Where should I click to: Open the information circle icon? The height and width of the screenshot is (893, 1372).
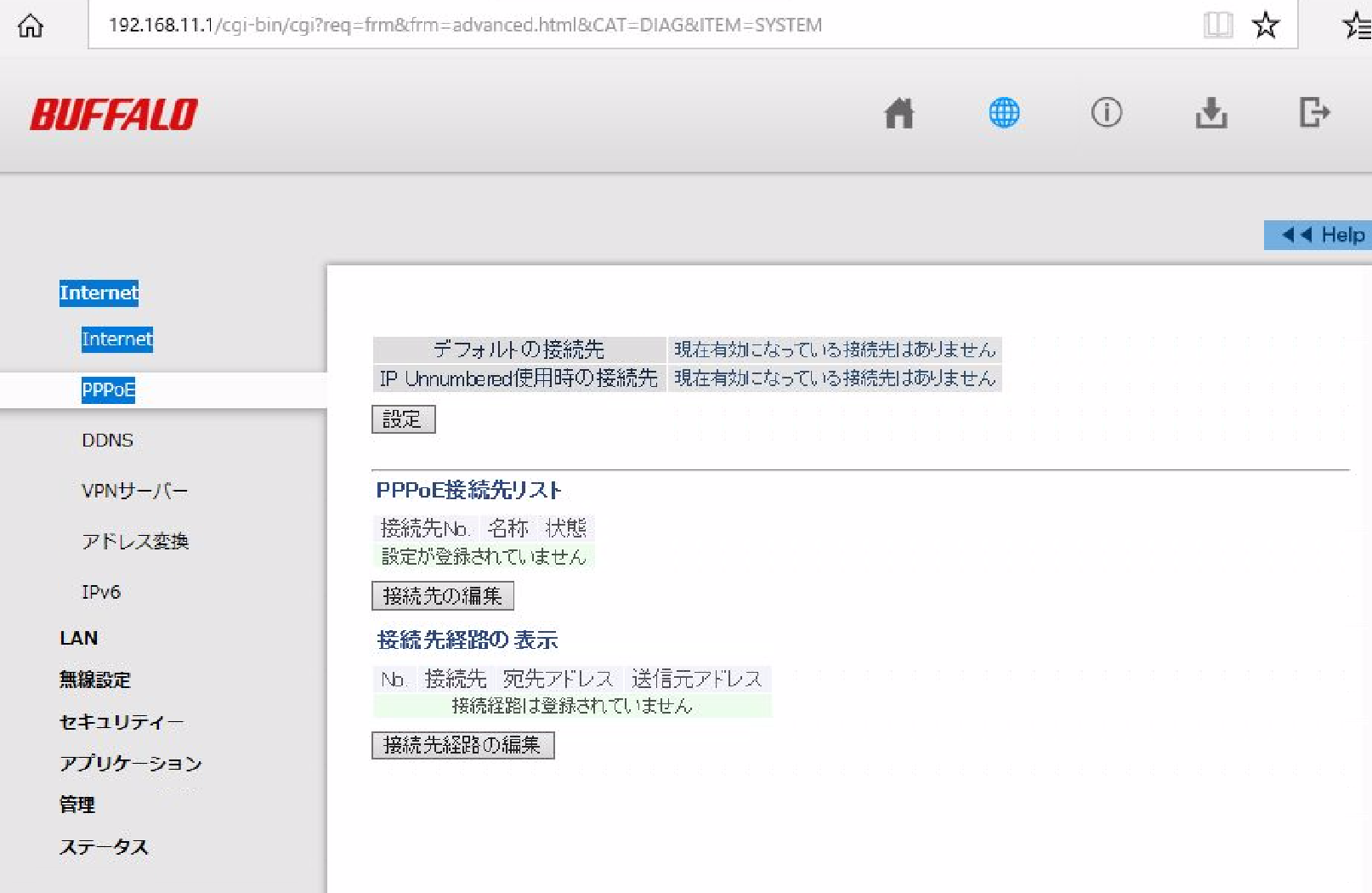click(x=1106, y=113)
